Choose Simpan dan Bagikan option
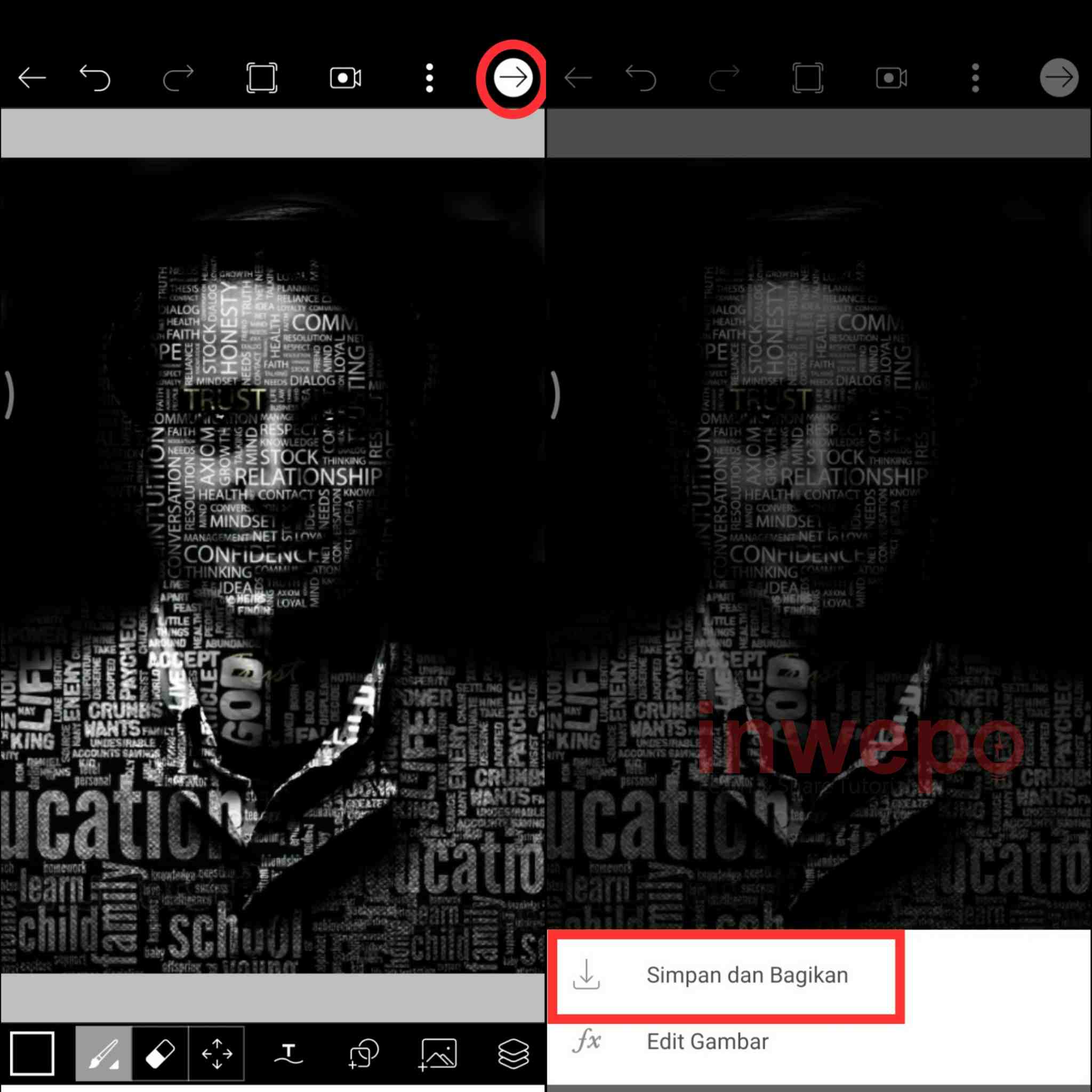Viewport: 1092px width, 1092px height. (746, 975)
